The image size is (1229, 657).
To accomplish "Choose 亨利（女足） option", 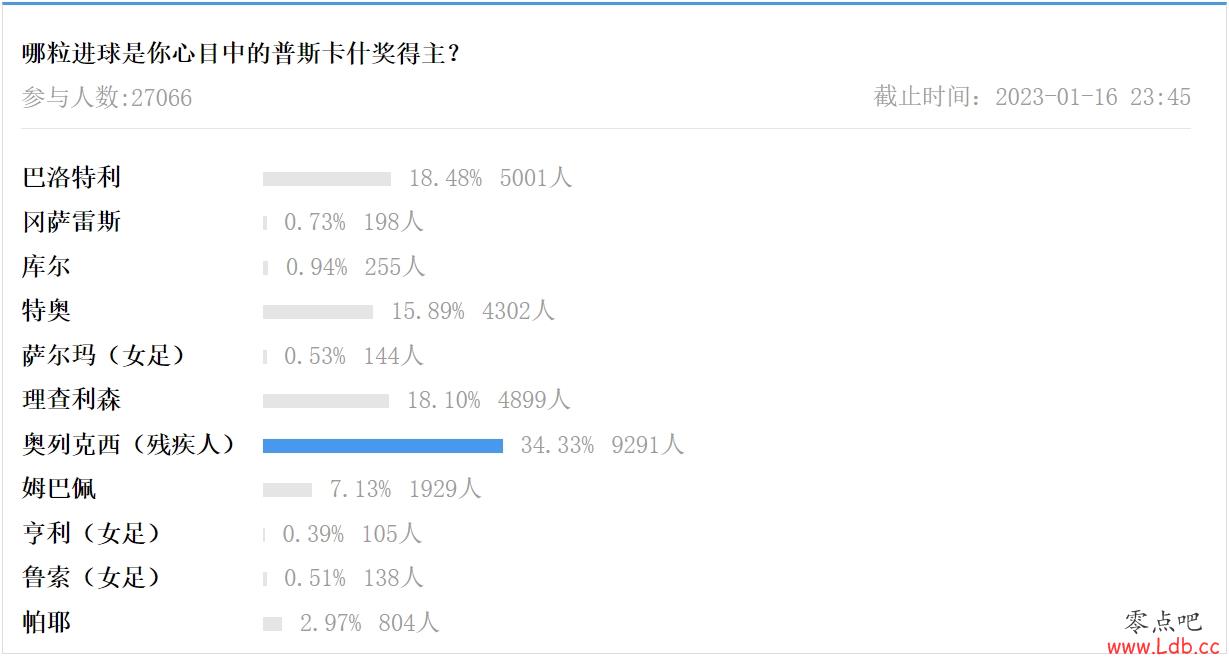I will click(x=92, y=533).
